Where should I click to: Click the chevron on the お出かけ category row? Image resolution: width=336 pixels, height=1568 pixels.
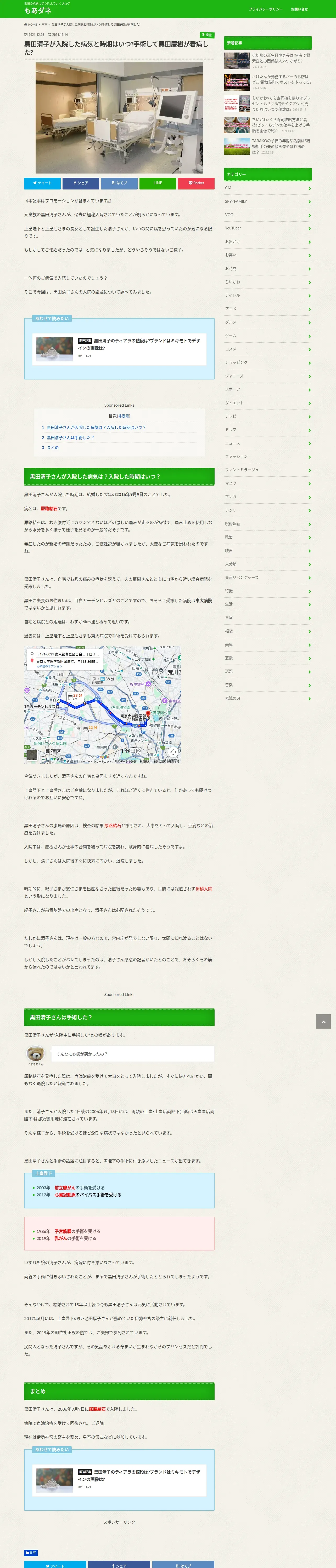click(x=310, y=242)
